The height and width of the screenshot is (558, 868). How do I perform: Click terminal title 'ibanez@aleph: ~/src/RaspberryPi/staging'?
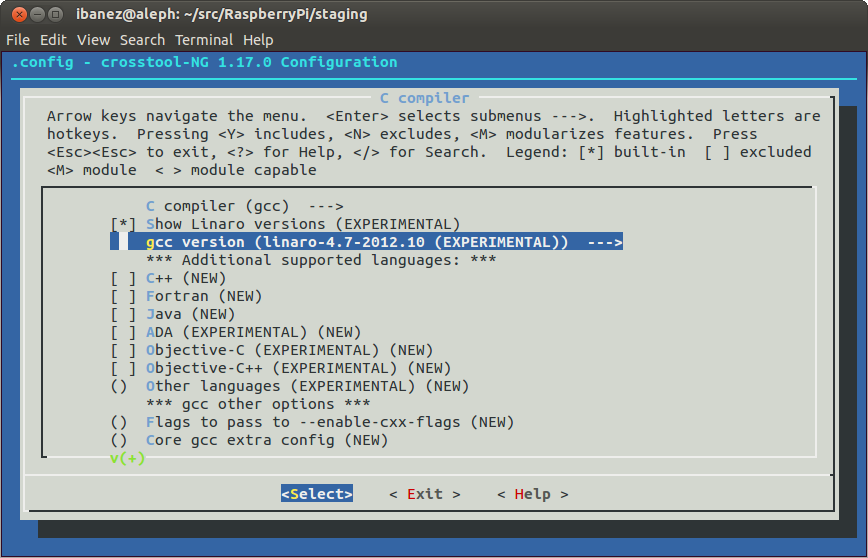tap(221, 14)
